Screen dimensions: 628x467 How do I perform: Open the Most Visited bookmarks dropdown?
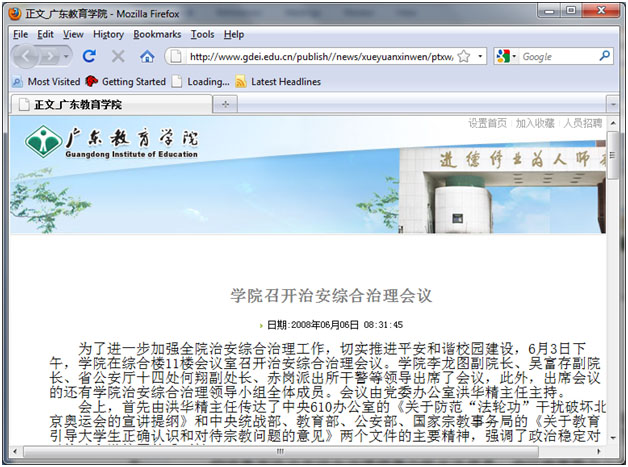[52, 82]
